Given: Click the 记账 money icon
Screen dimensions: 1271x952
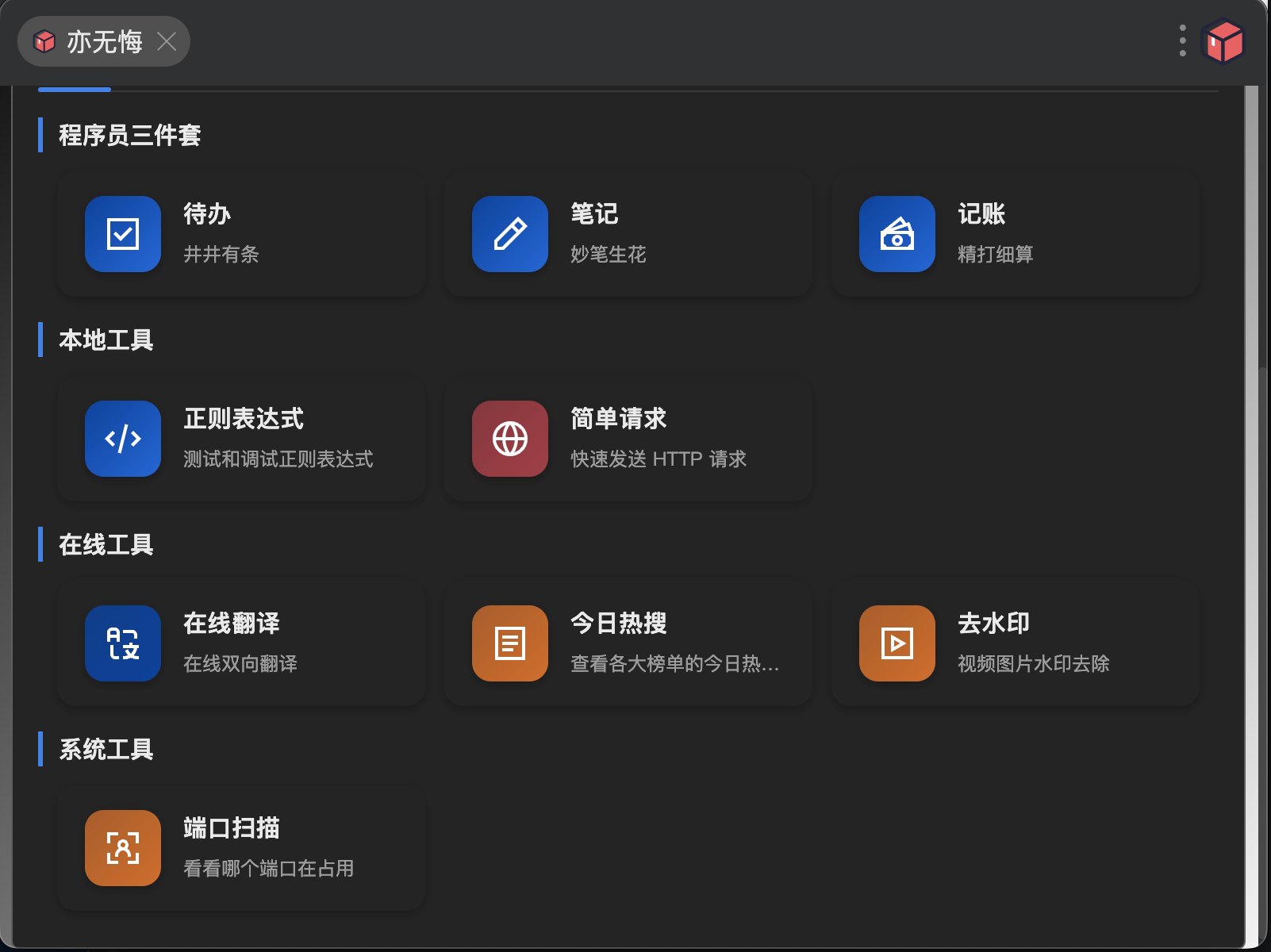Looking at the screenshot, I should coord(897,234).
